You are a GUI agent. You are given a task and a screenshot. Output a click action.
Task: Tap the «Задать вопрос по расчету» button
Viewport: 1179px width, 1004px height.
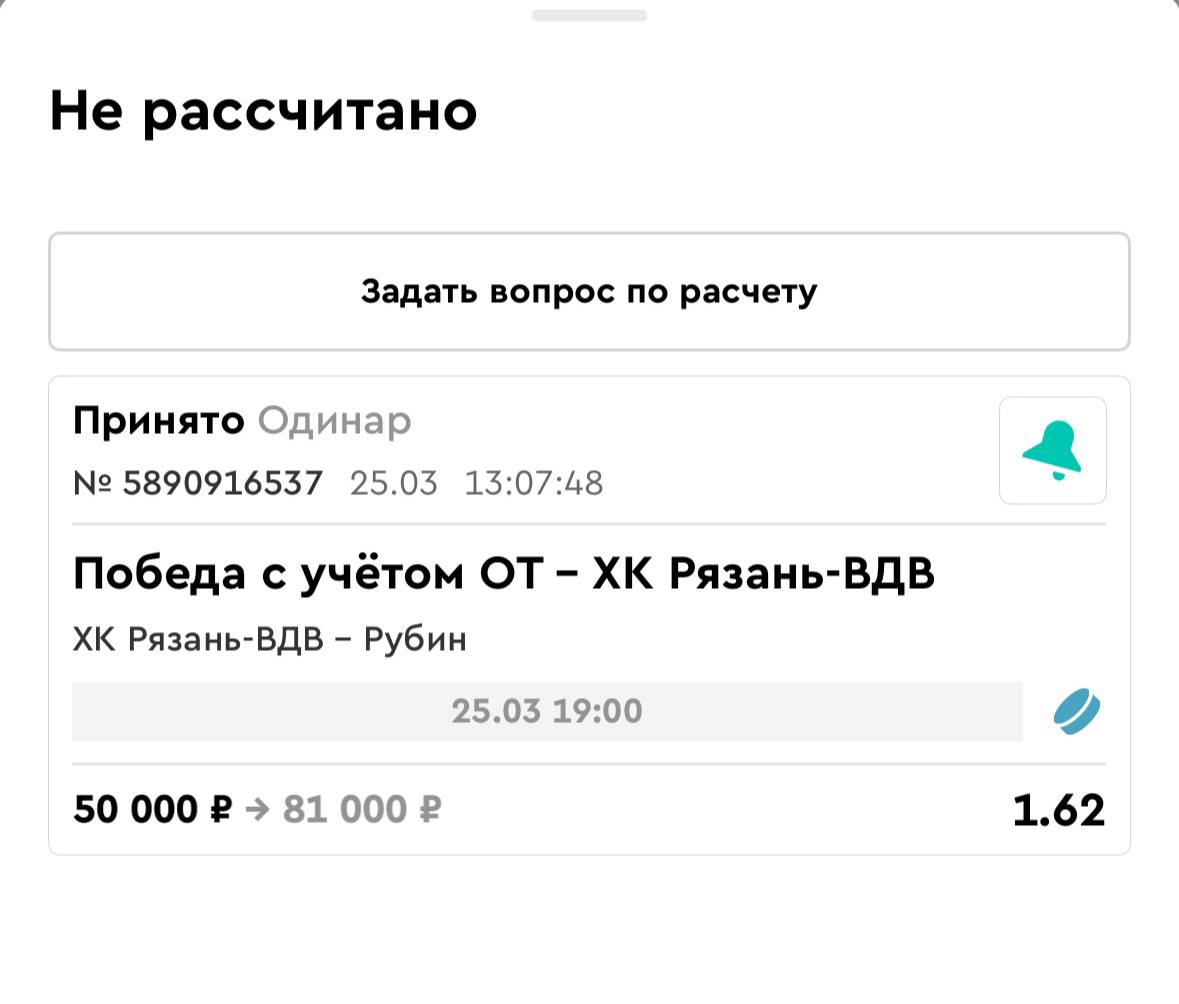coord(589,292)
